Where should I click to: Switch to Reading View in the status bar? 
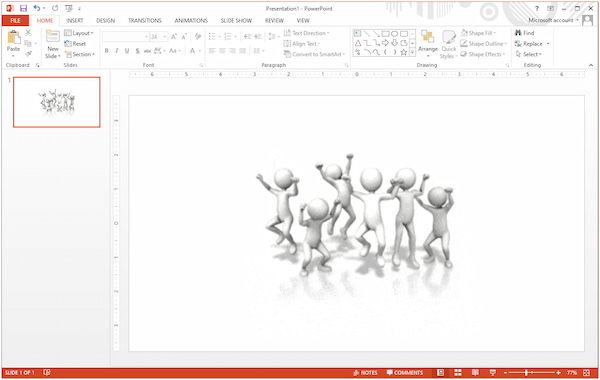[475, 373]
